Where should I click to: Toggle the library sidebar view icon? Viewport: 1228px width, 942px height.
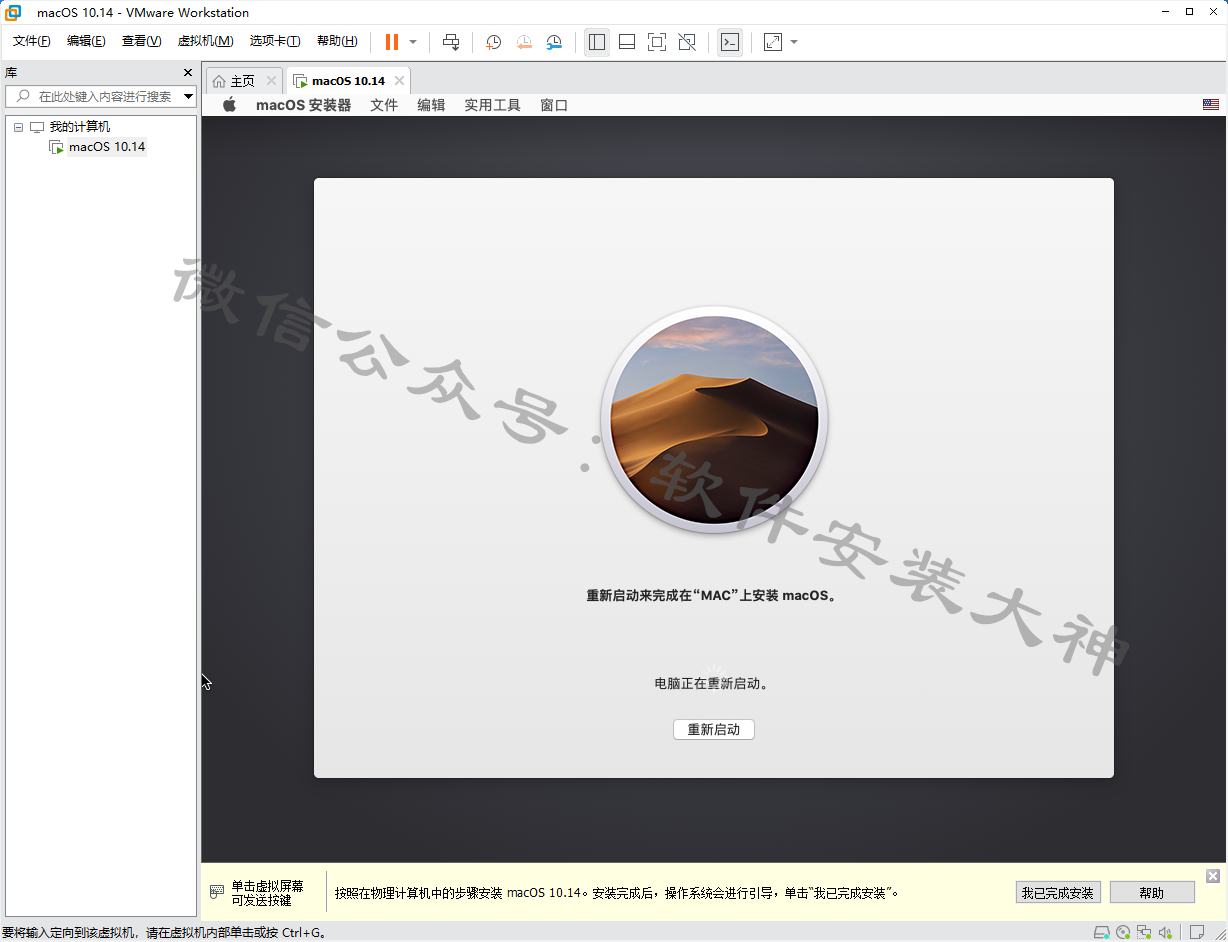click(x=597, y=42)
